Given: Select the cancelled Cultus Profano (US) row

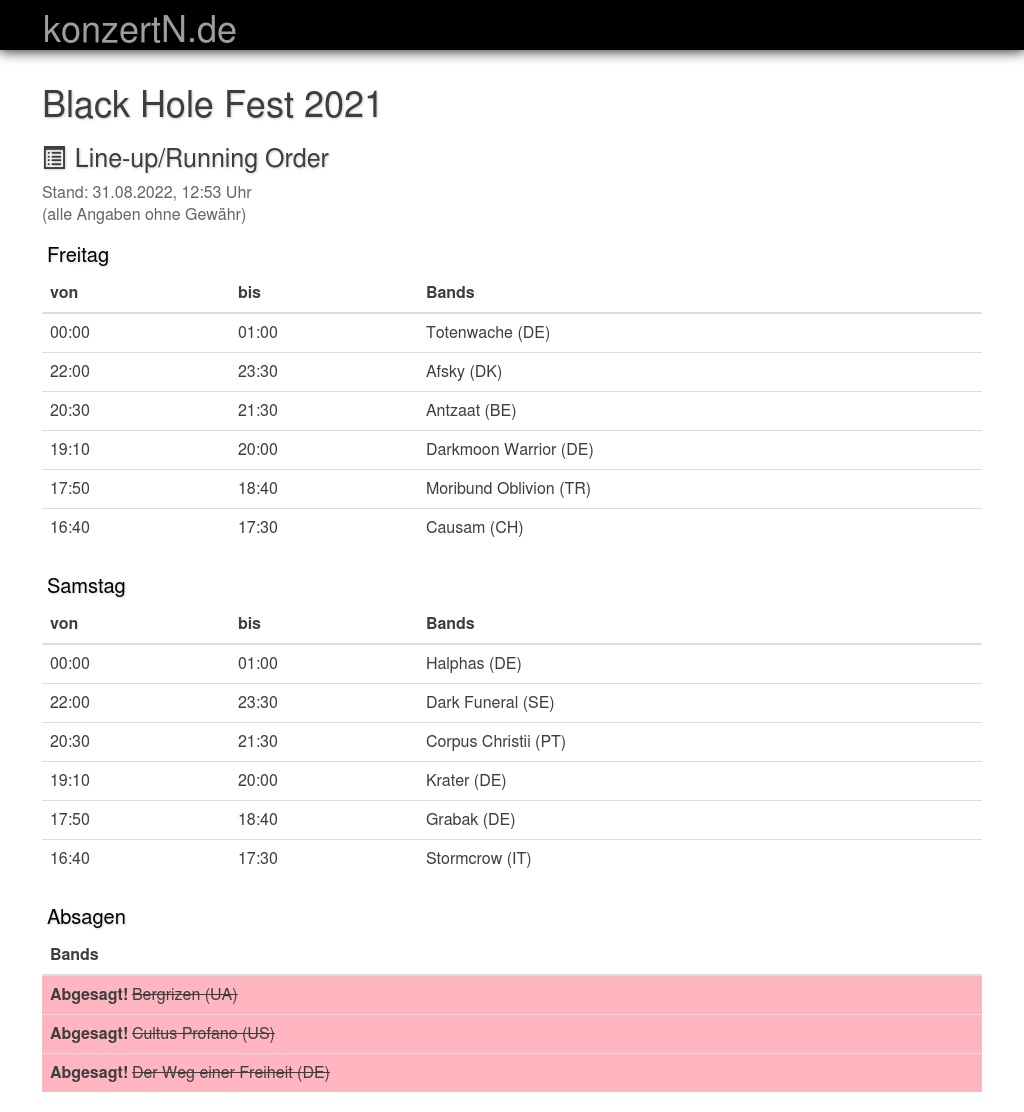Looking at the screenshot, I should [x=203, y=1033].
